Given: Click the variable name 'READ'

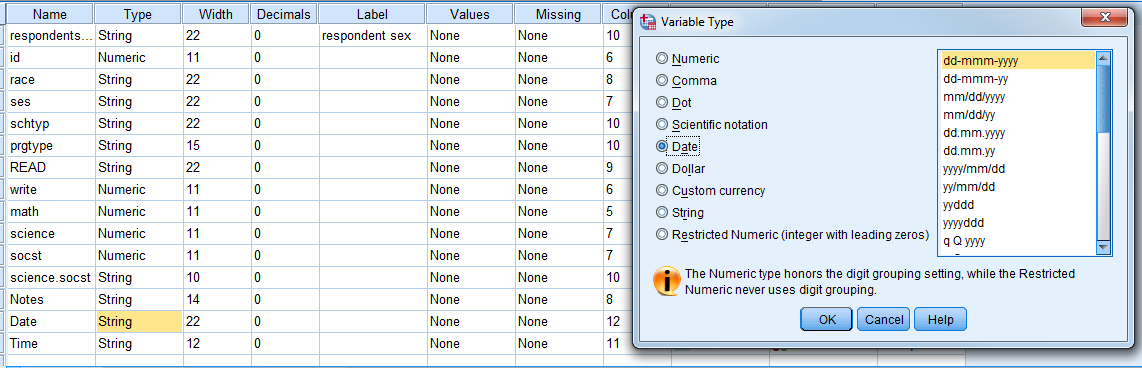Looking at the screenshot, I should [x=28, y=167].
